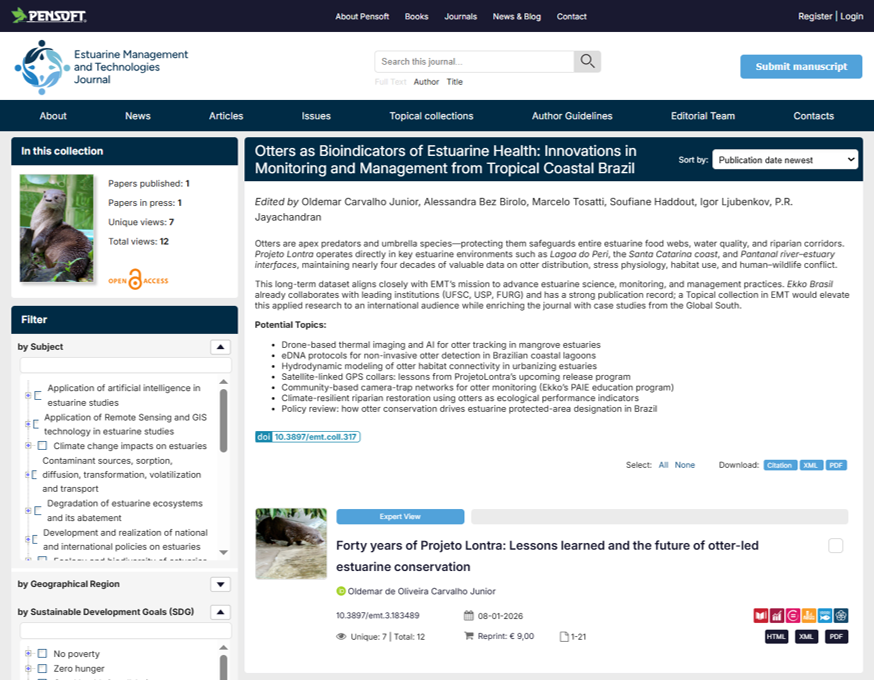Open the Topical collections menu

click(431, 116)
